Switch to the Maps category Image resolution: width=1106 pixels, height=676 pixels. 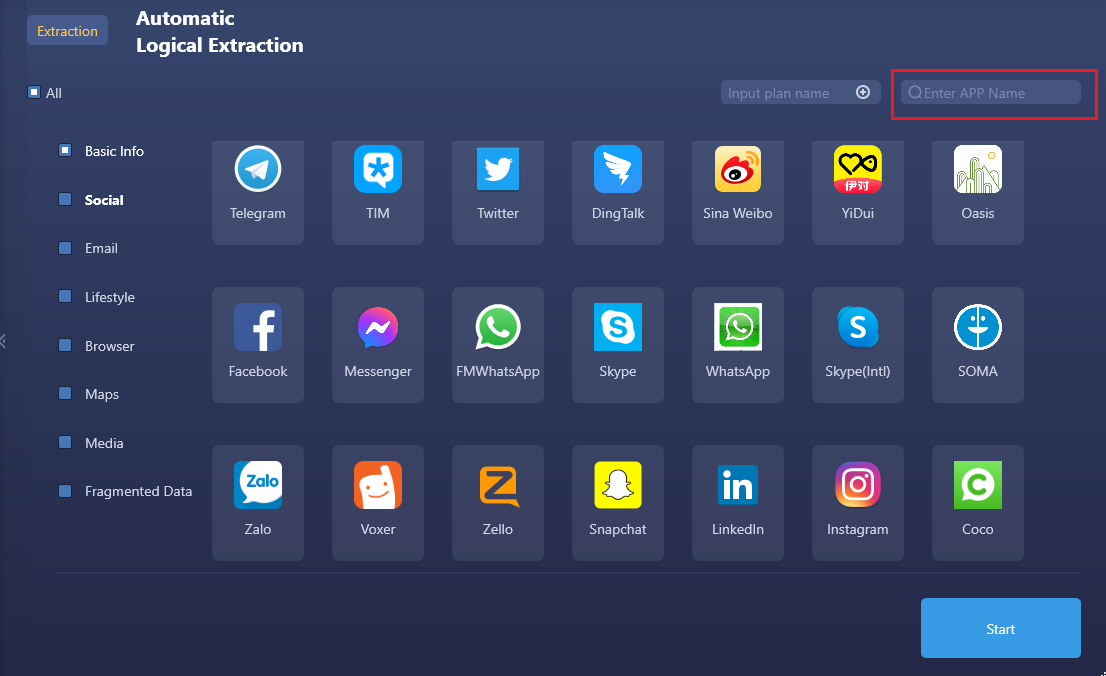(x=102, y=394)
